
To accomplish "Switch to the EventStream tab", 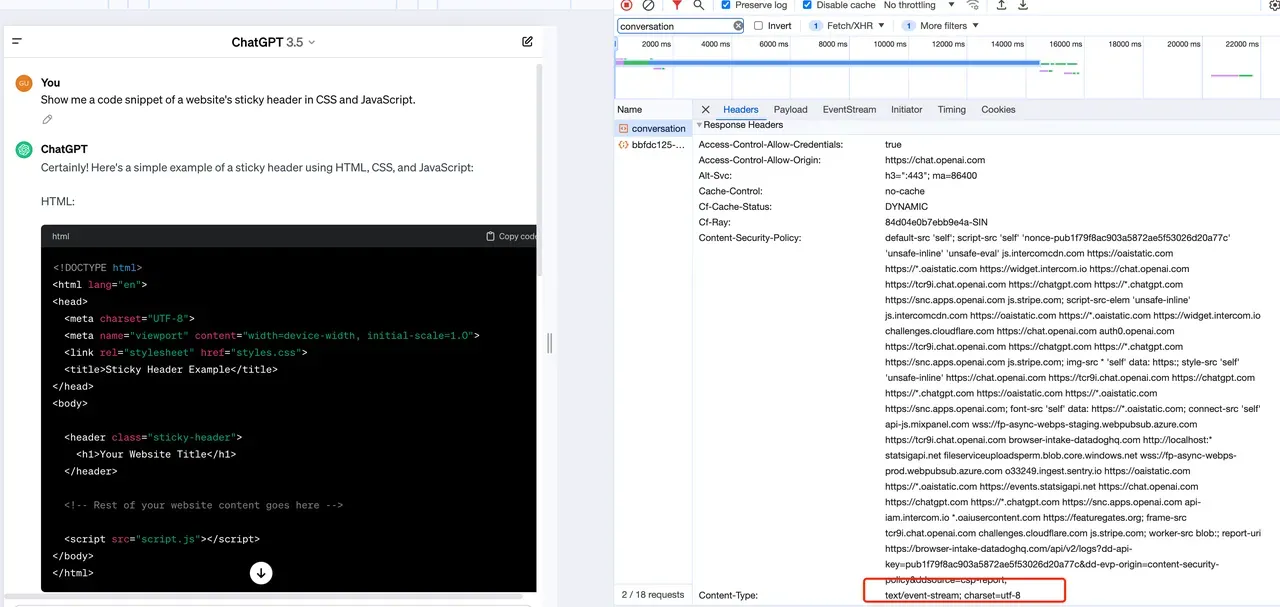I will point(849,110).
